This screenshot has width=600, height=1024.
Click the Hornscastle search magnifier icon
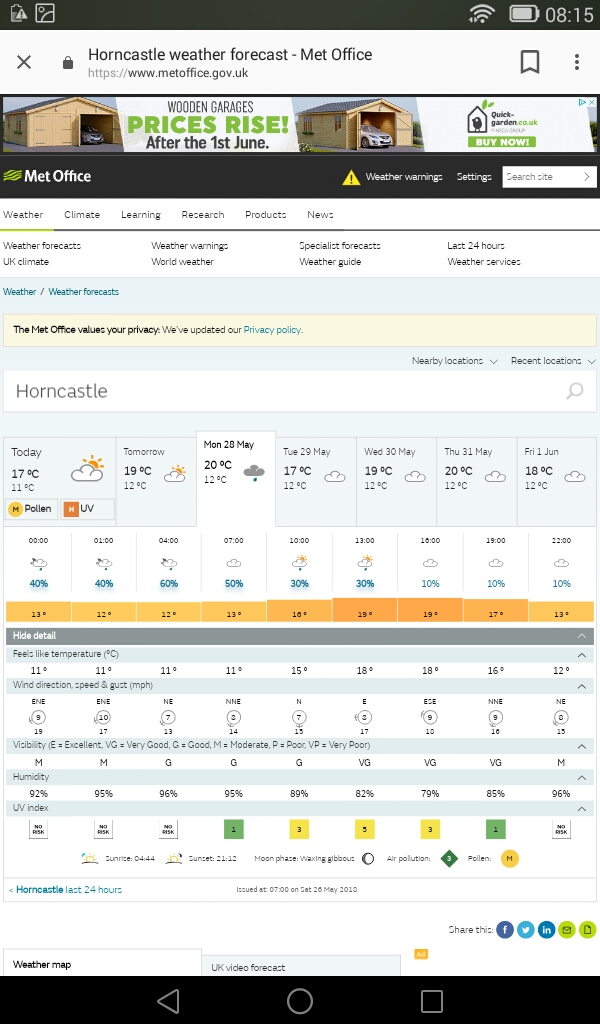pyautogui.click(x=575, y=391)
